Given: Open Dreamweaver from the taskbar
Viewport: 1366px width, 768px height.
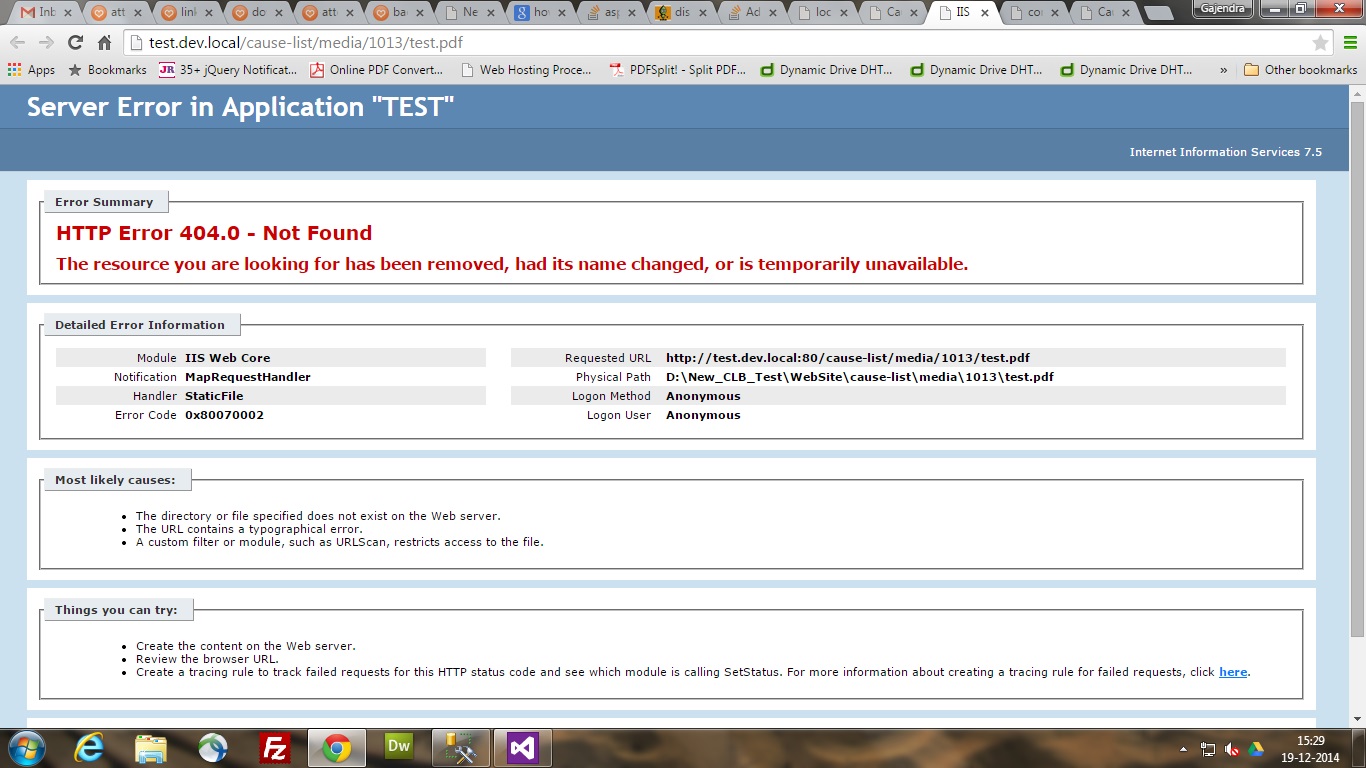Looking at the screenshot, I should [398, 748].
